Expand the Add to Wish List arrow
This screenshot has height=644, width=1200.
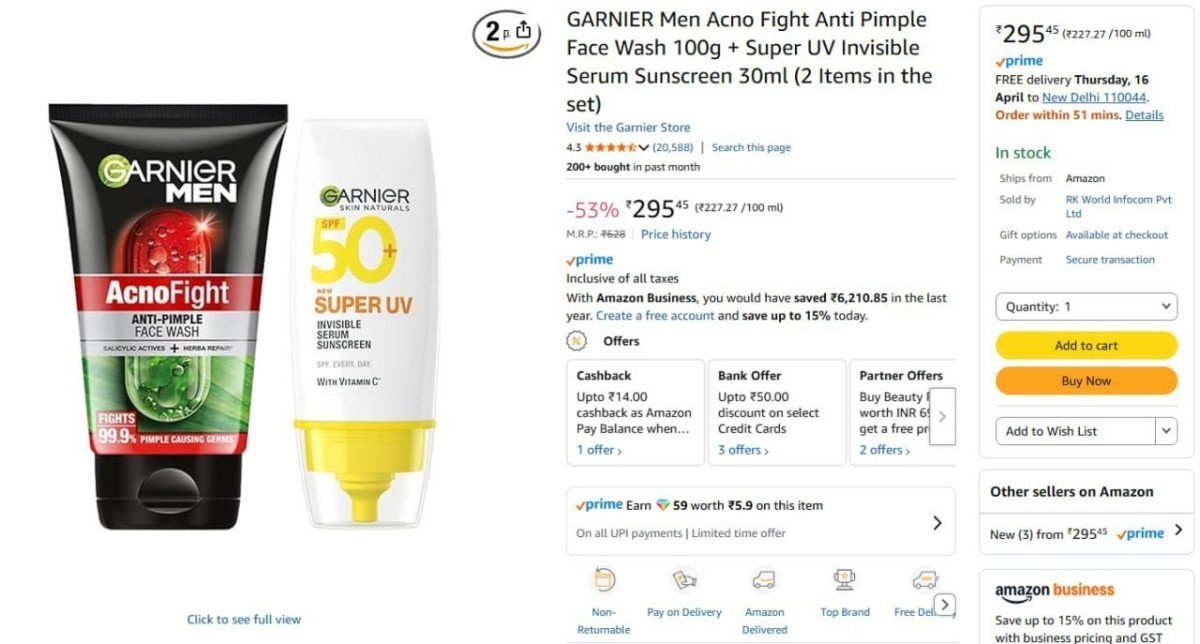(x=1166, y=431)
